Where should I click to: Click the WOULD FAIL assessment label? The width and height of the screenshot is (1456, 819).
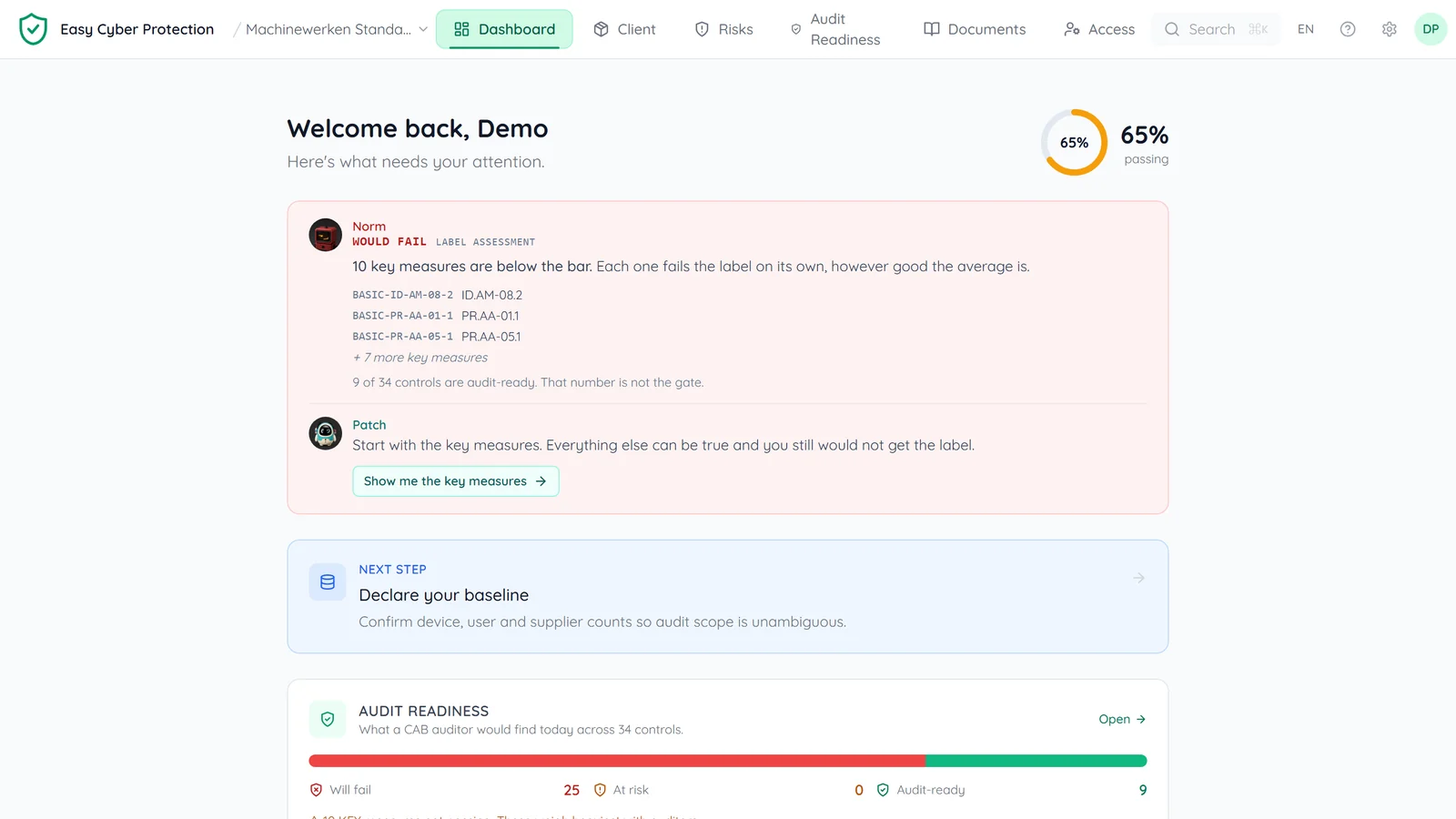point(389,242)
